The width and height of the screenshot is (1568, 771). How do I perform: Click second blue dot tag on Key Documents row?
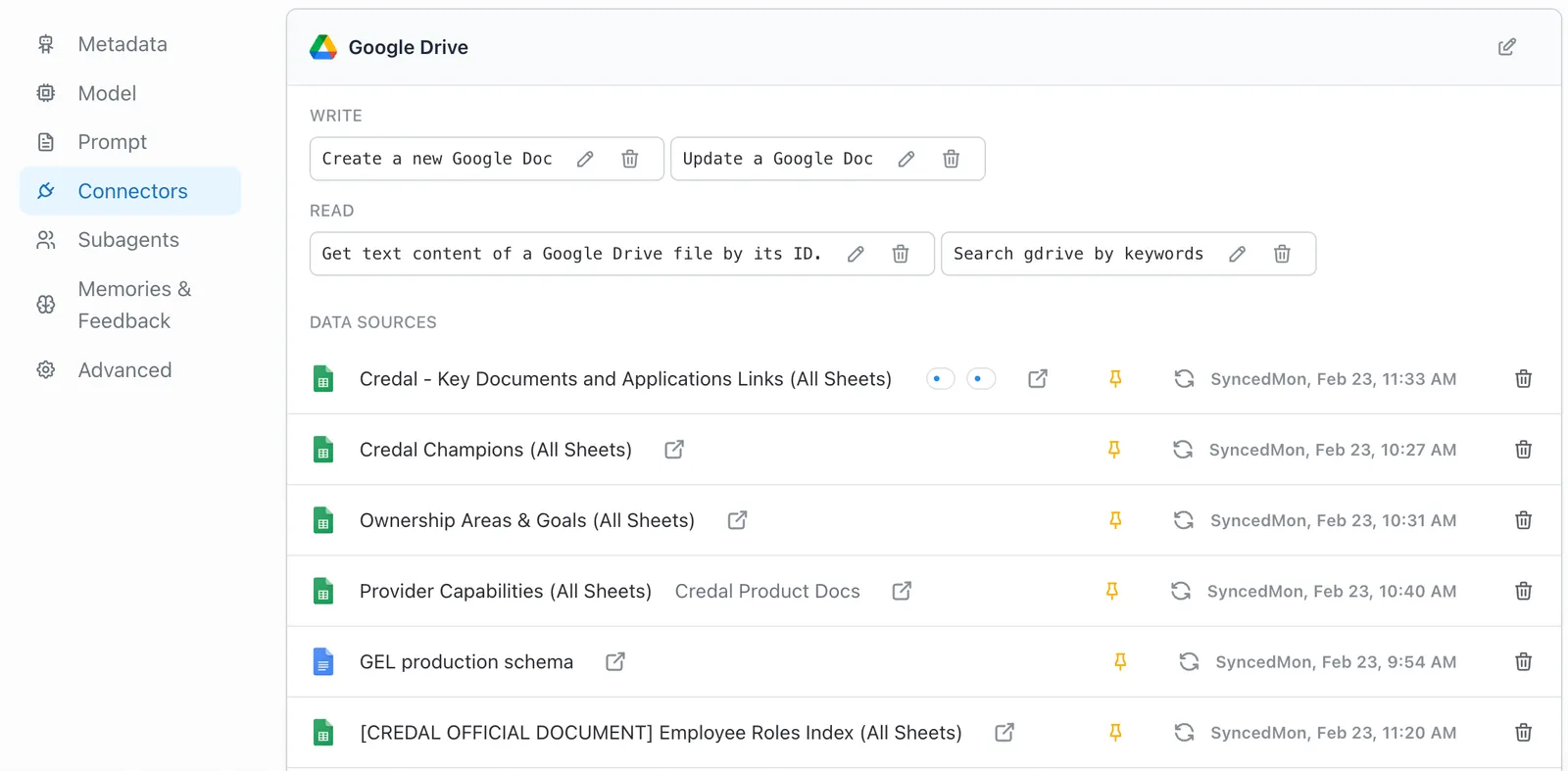click(981, 379)
